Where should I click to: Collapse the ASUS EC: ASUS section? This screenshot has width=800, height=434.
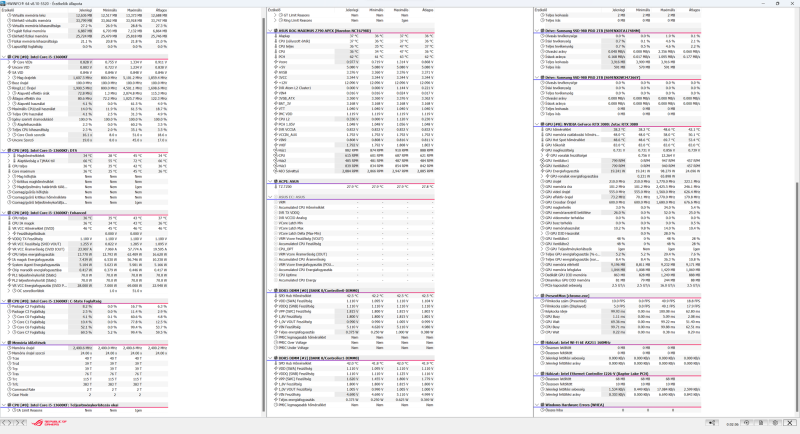(x=270, y=197)
